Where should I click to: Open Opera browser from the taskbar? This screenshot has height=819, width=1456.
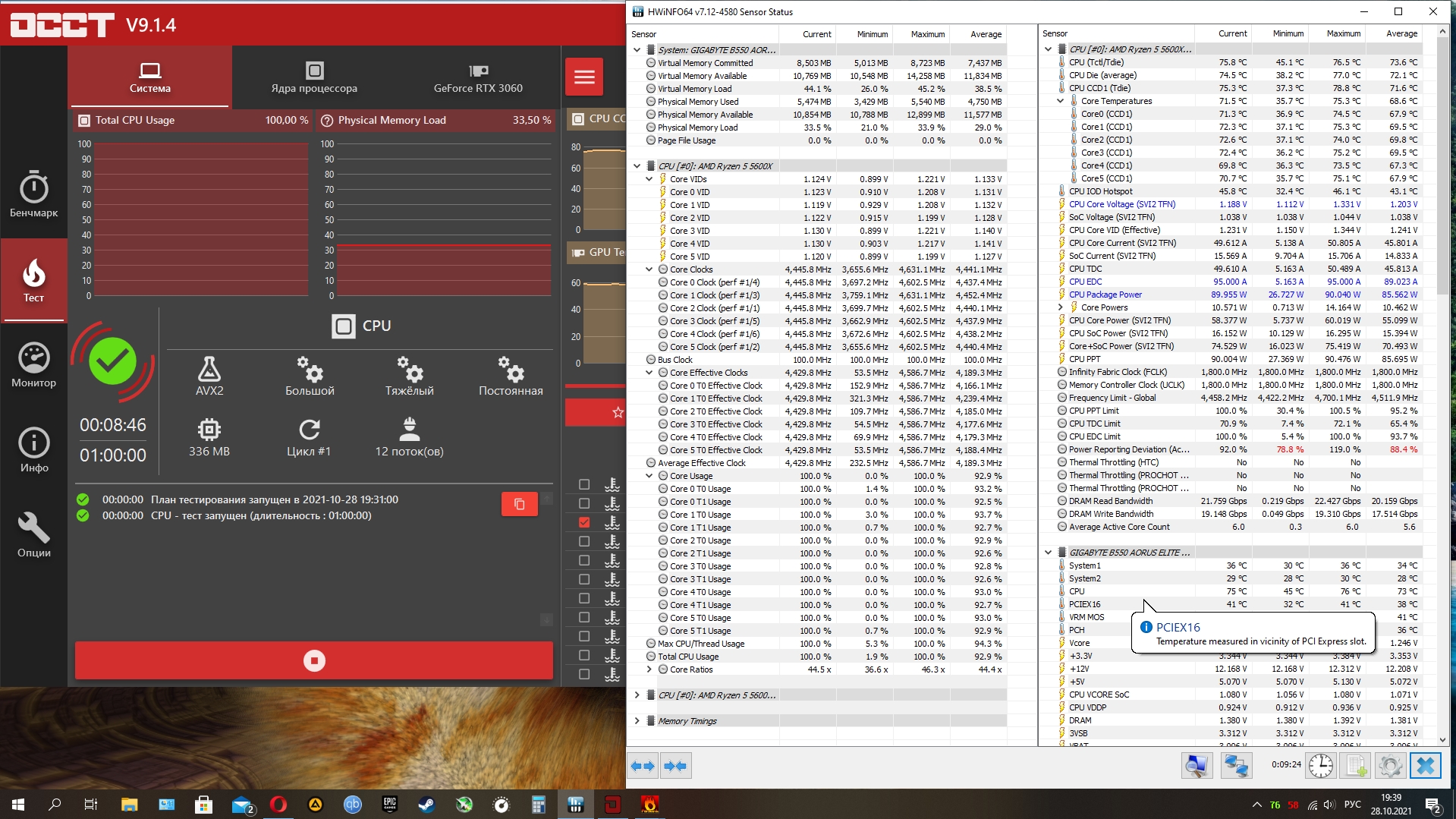(278, 804)
